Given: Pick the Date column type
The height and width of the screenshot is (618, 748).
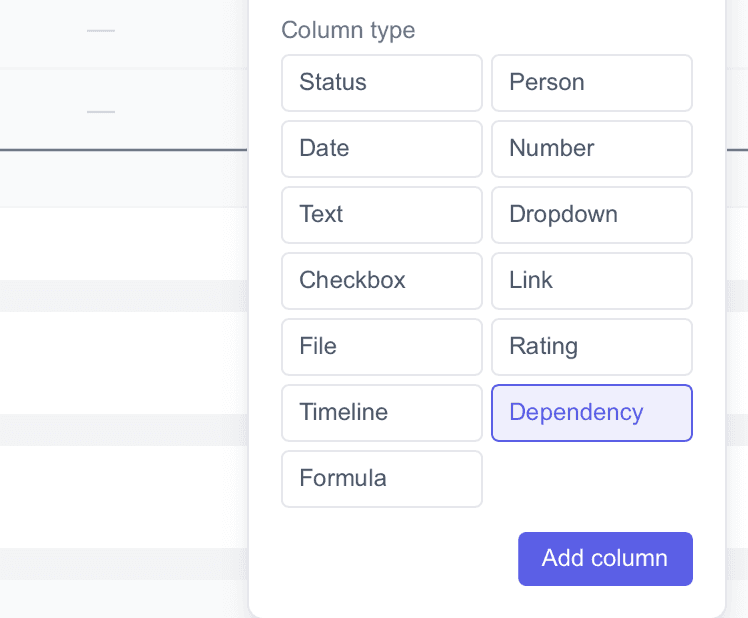Looking at the screenshot, I should (381, 149).
